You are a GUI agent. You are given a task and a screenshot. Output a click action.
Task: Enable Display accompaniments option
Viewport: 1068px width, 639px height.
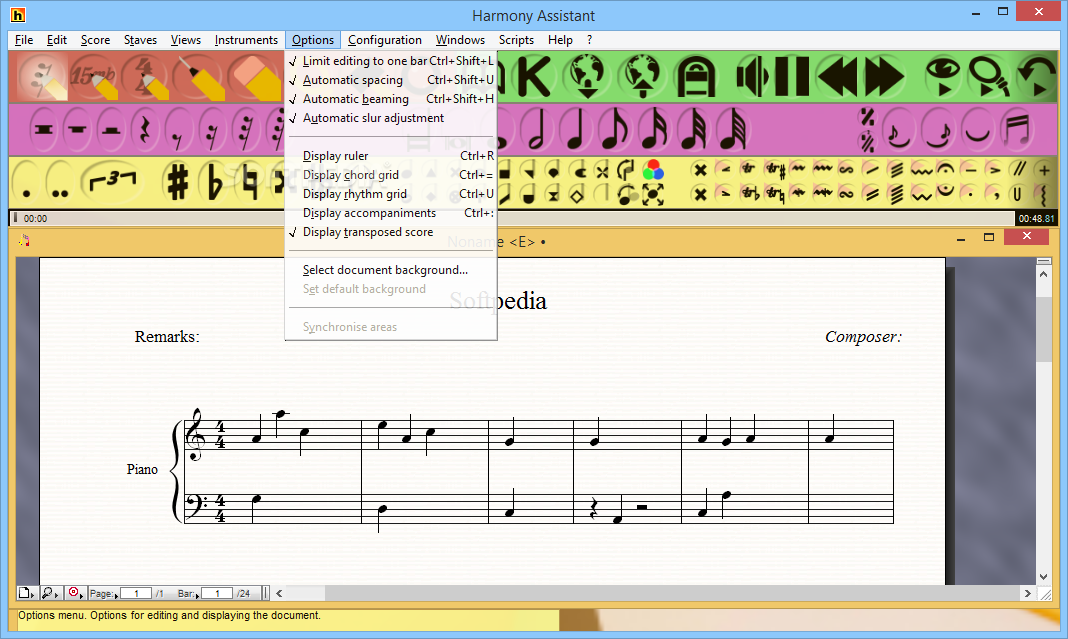click(391, 213)
